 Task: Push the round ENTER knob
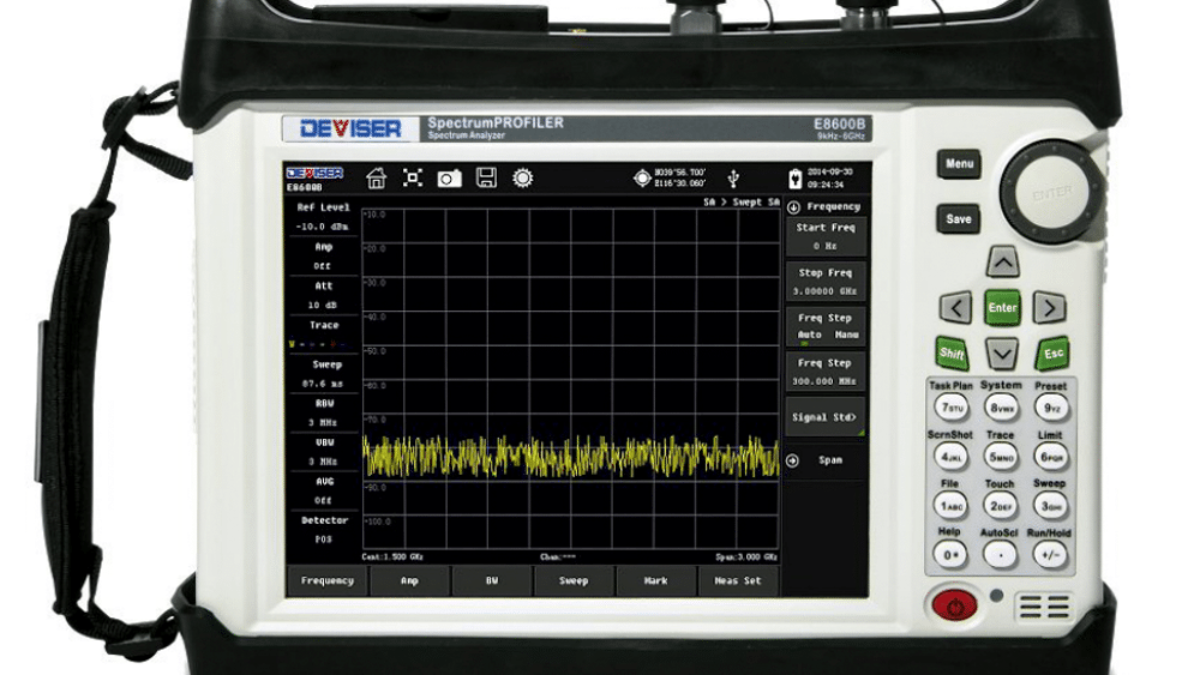pos(1051,193)
